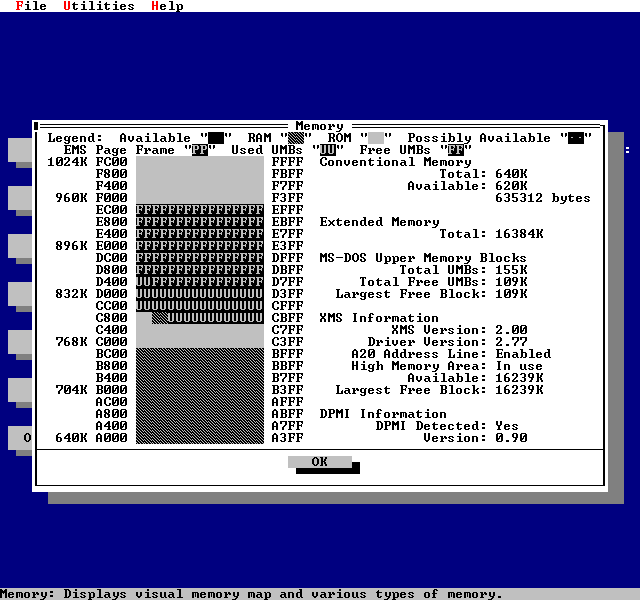Click the "FFFF" end address
This screenshot has height=600, width=640.
(288, 162)
